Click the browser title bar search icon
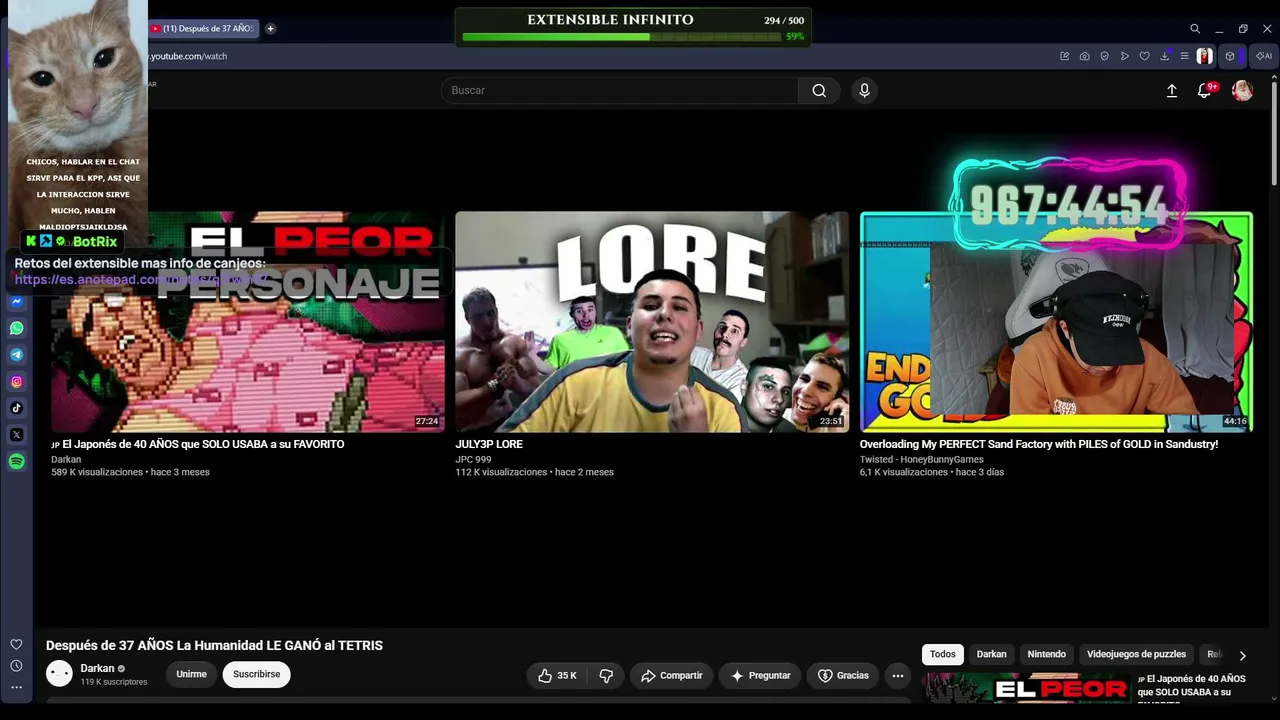1280x720 pixels. tap(1195, 29)
